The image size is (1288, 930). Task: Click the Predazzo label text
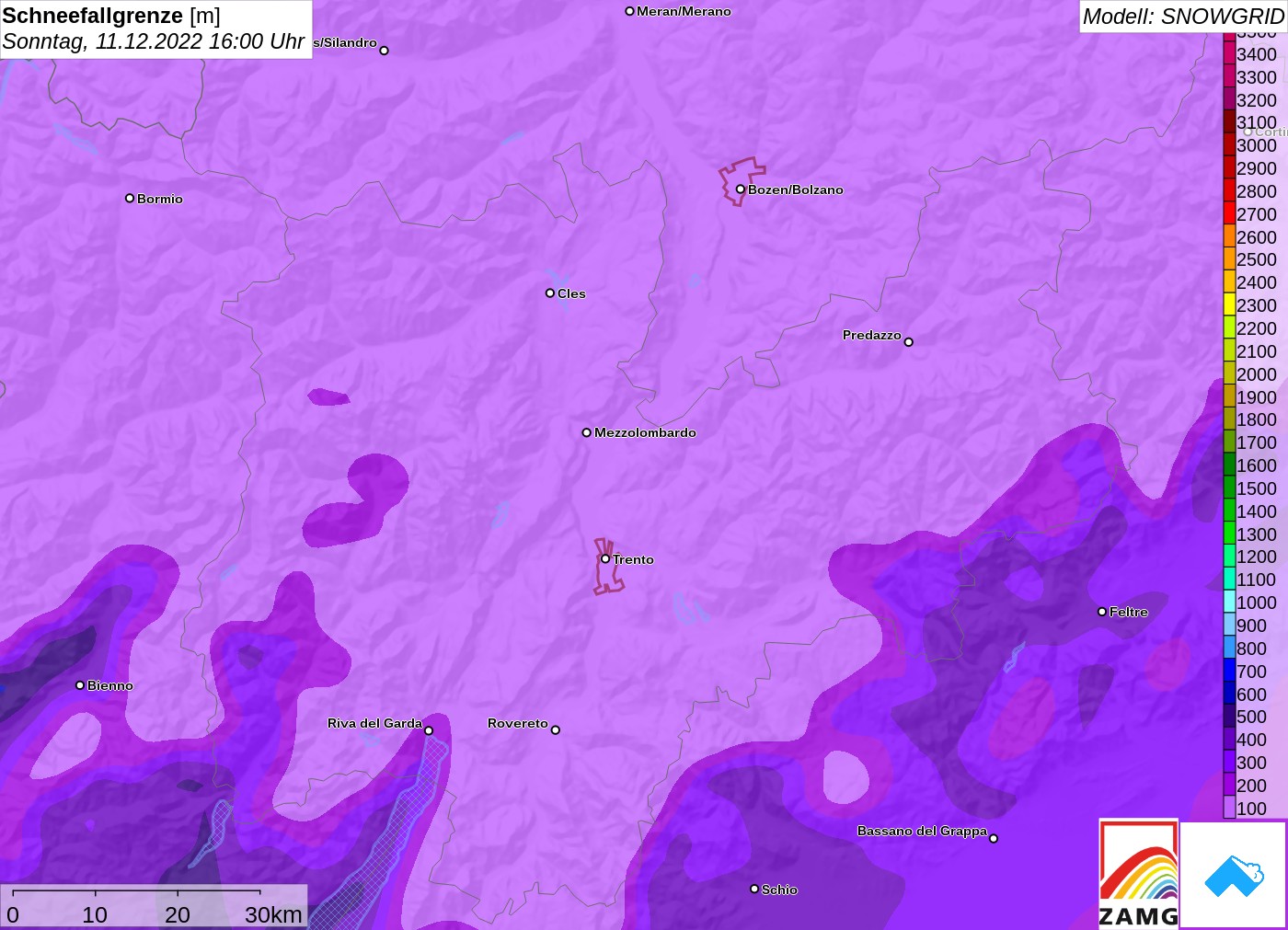point(872,335)
